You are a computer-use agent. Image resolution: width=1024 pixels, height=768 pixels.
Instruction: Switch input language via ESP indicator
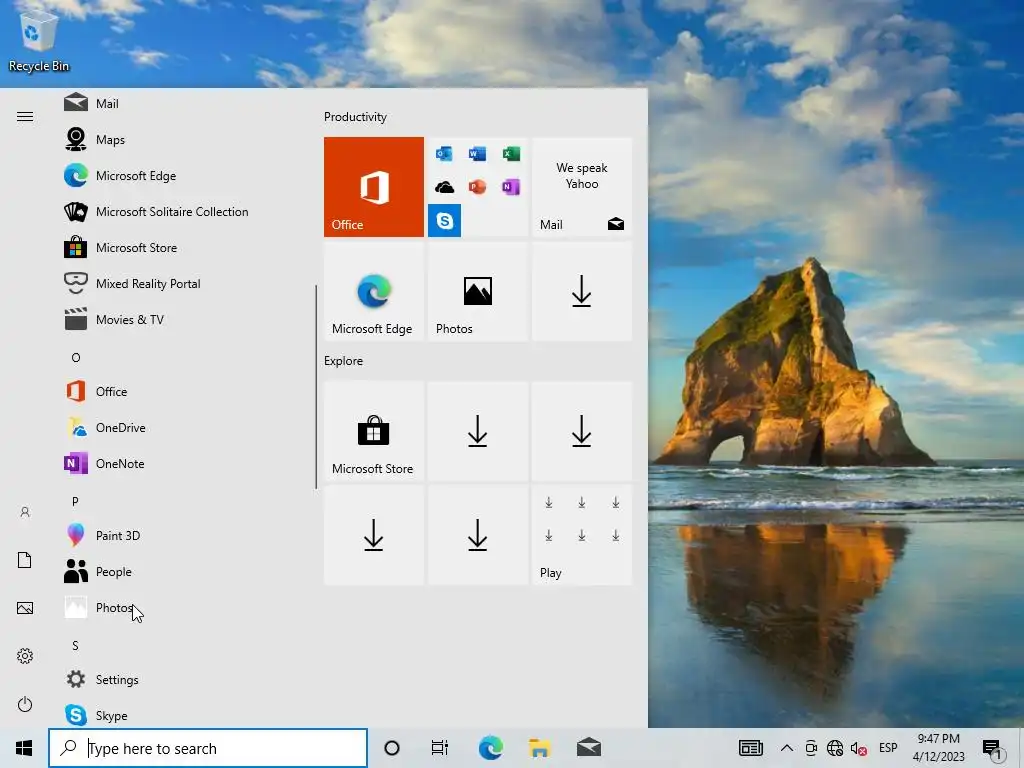(x=888, y=748)
